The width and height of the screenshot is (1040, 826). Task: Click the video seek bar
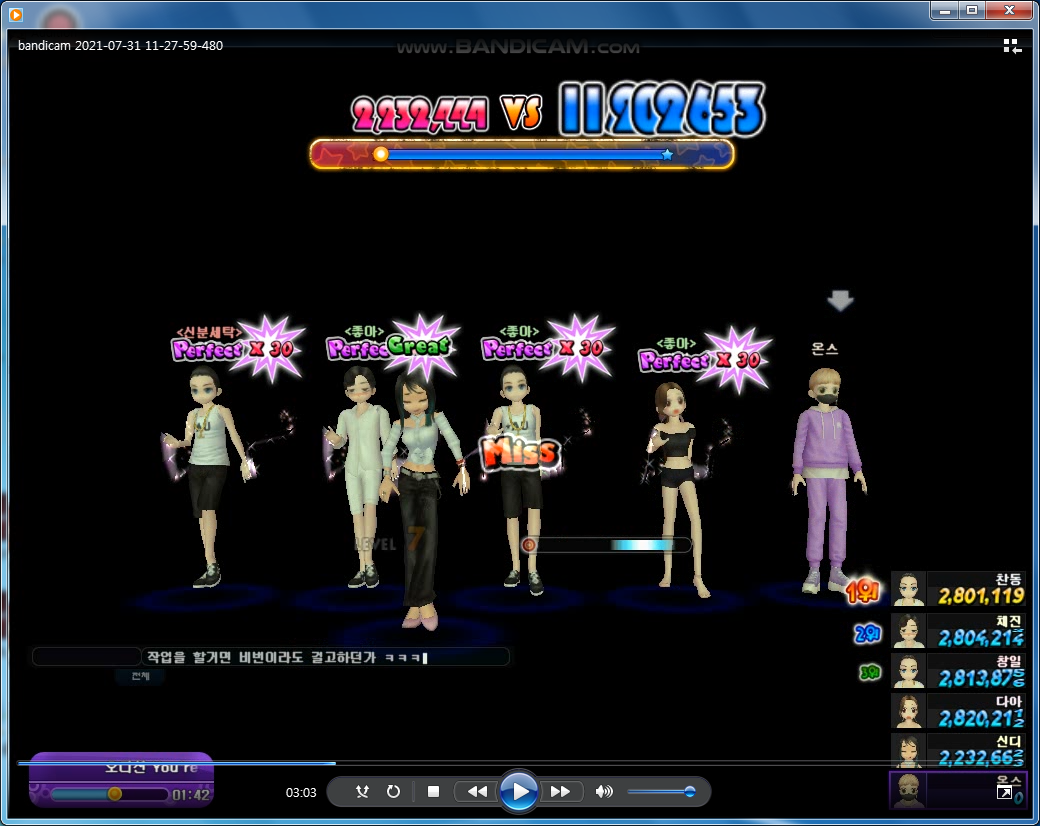coord(520,763)
